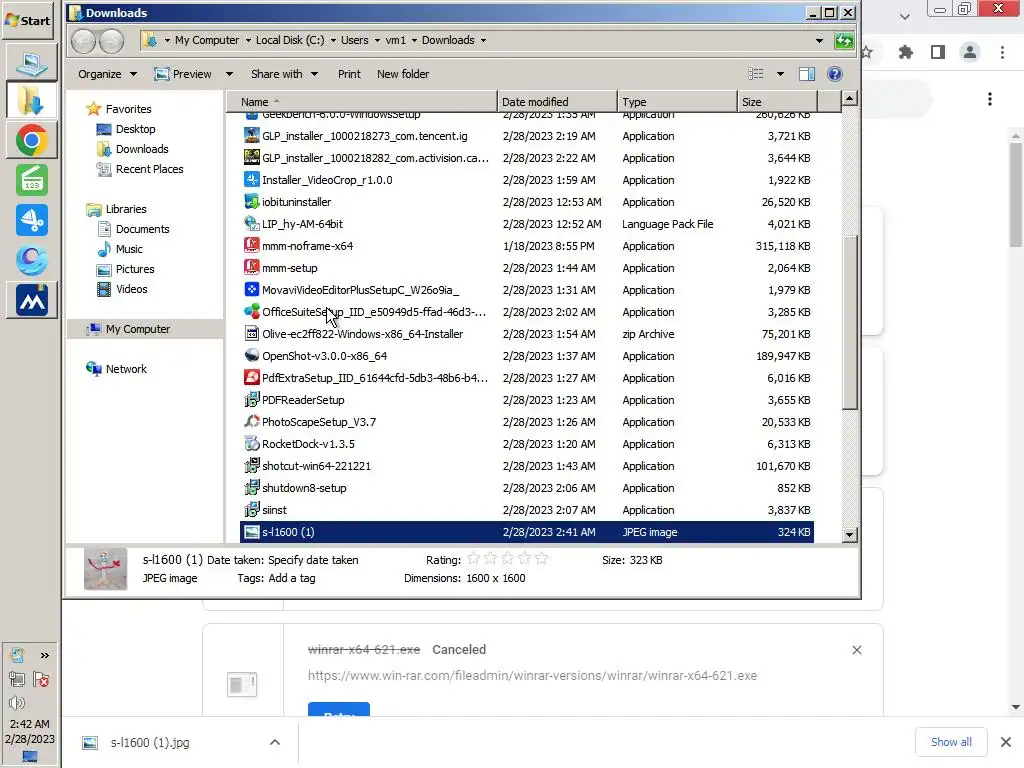Select the Olive-ec2ff822 zip archive file
The height and width of the screenshot is (768, 1024).
(362, 334)
